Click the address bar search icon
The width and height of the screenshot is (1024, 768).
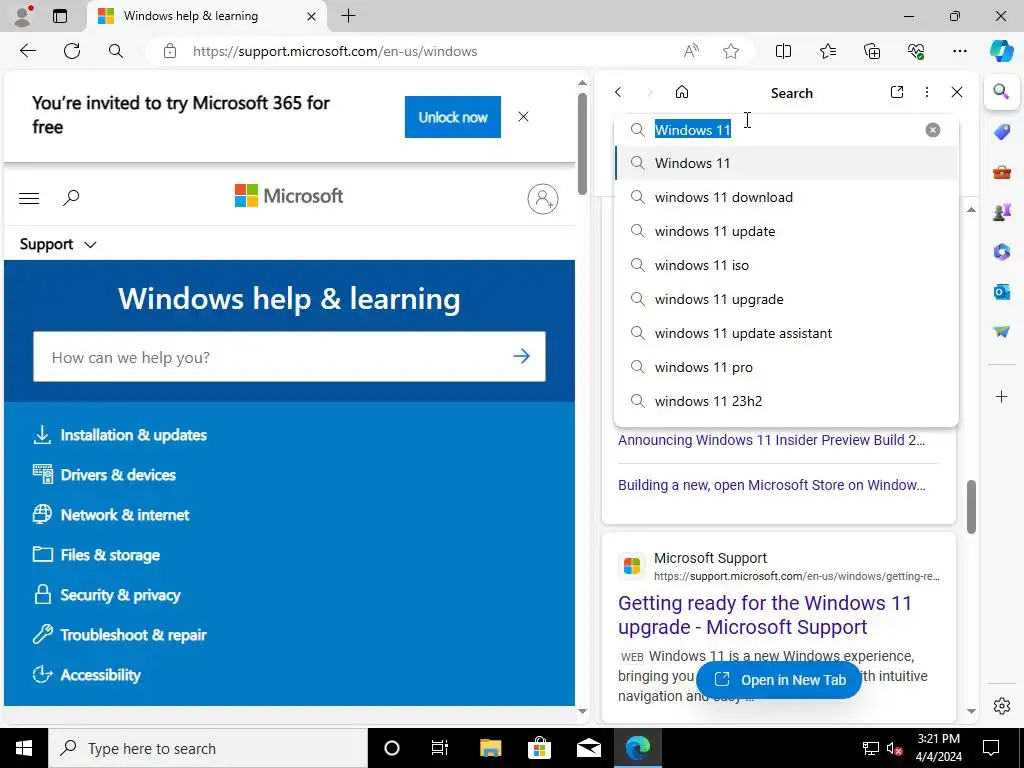[x=116, y=51]
